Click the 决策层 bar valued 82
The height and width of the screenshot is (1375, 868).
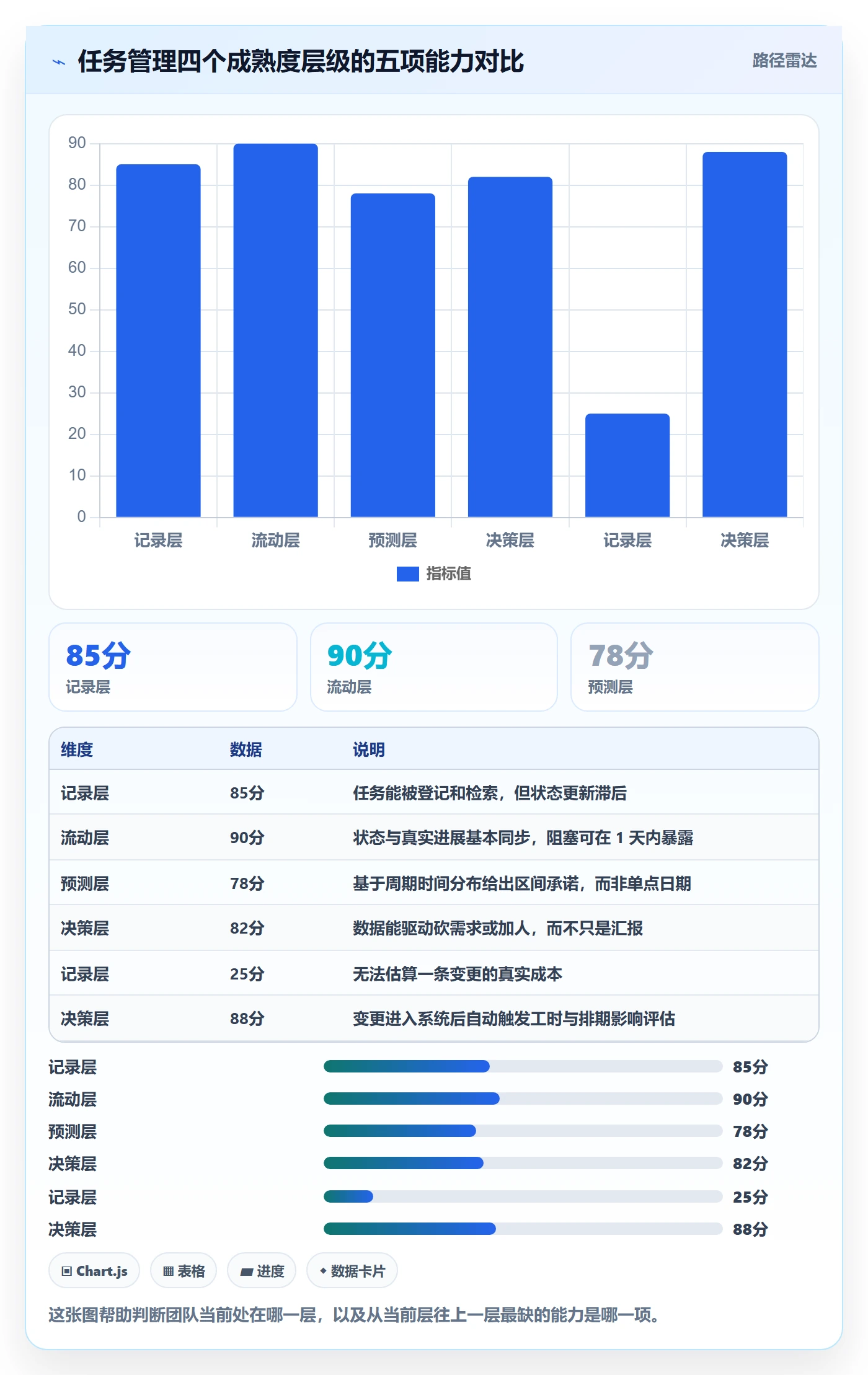tap(510, 347)
